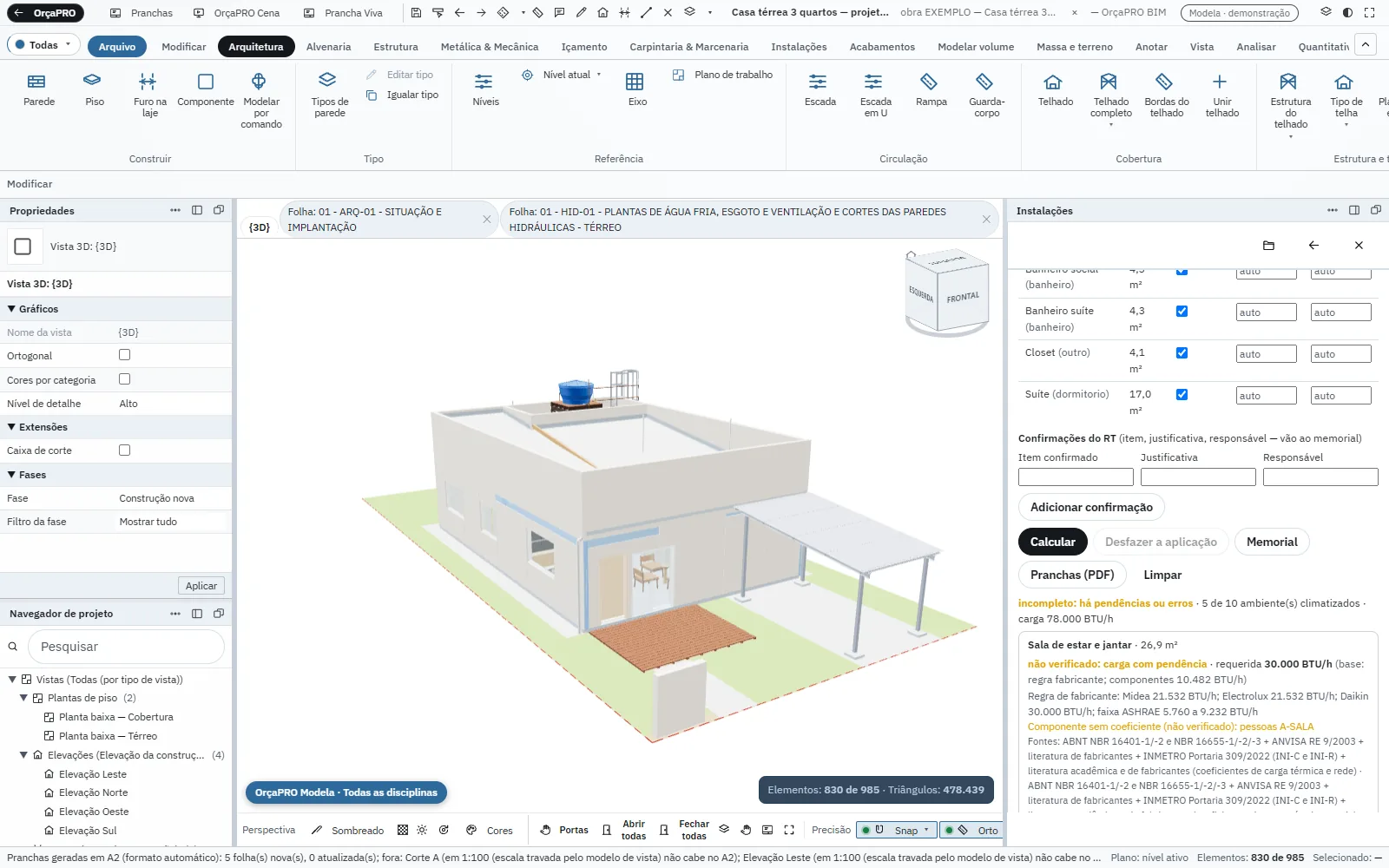The width and height of the screenshot is (1389, 868).
Task: Click the Bordas do telhado tool
Action: click(x=1166, y=95)
